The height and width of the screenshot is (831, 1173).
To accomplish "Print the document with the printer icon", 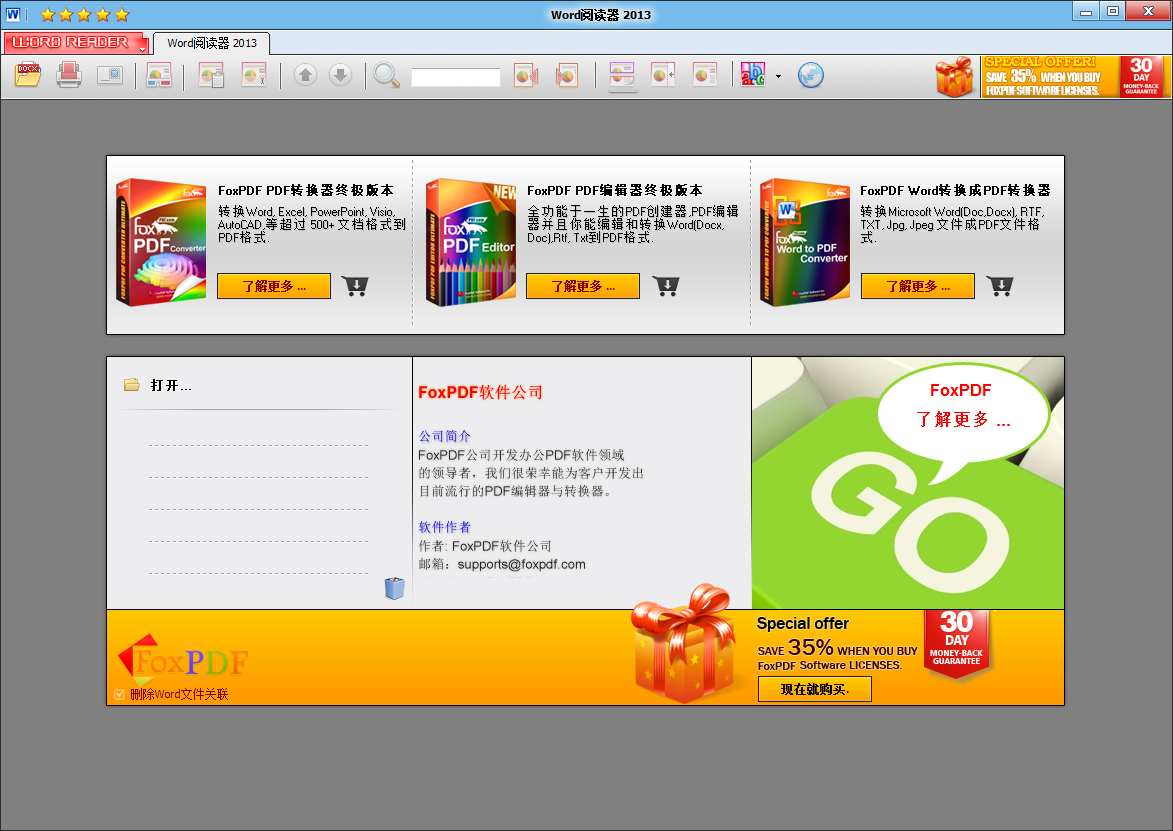I will (68, 75).
